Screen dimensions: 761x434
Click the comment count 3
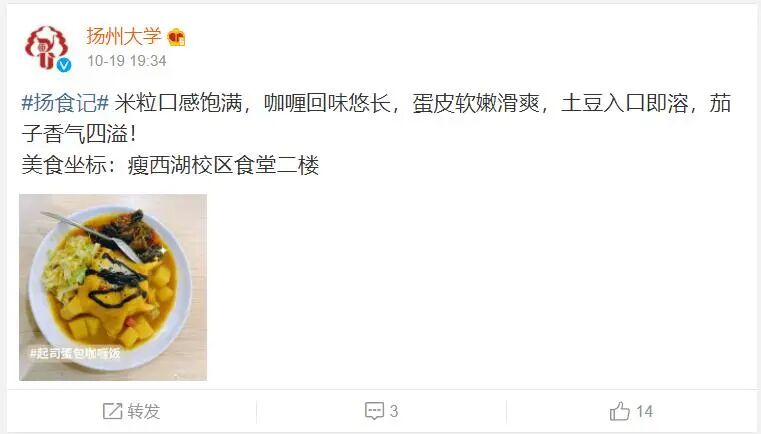click(x=394, y=411)
